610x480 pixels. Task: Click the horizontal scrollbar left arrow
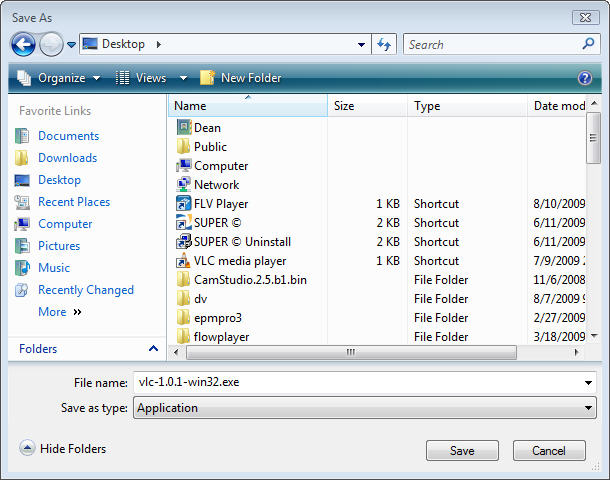click(x=176, y=352)
